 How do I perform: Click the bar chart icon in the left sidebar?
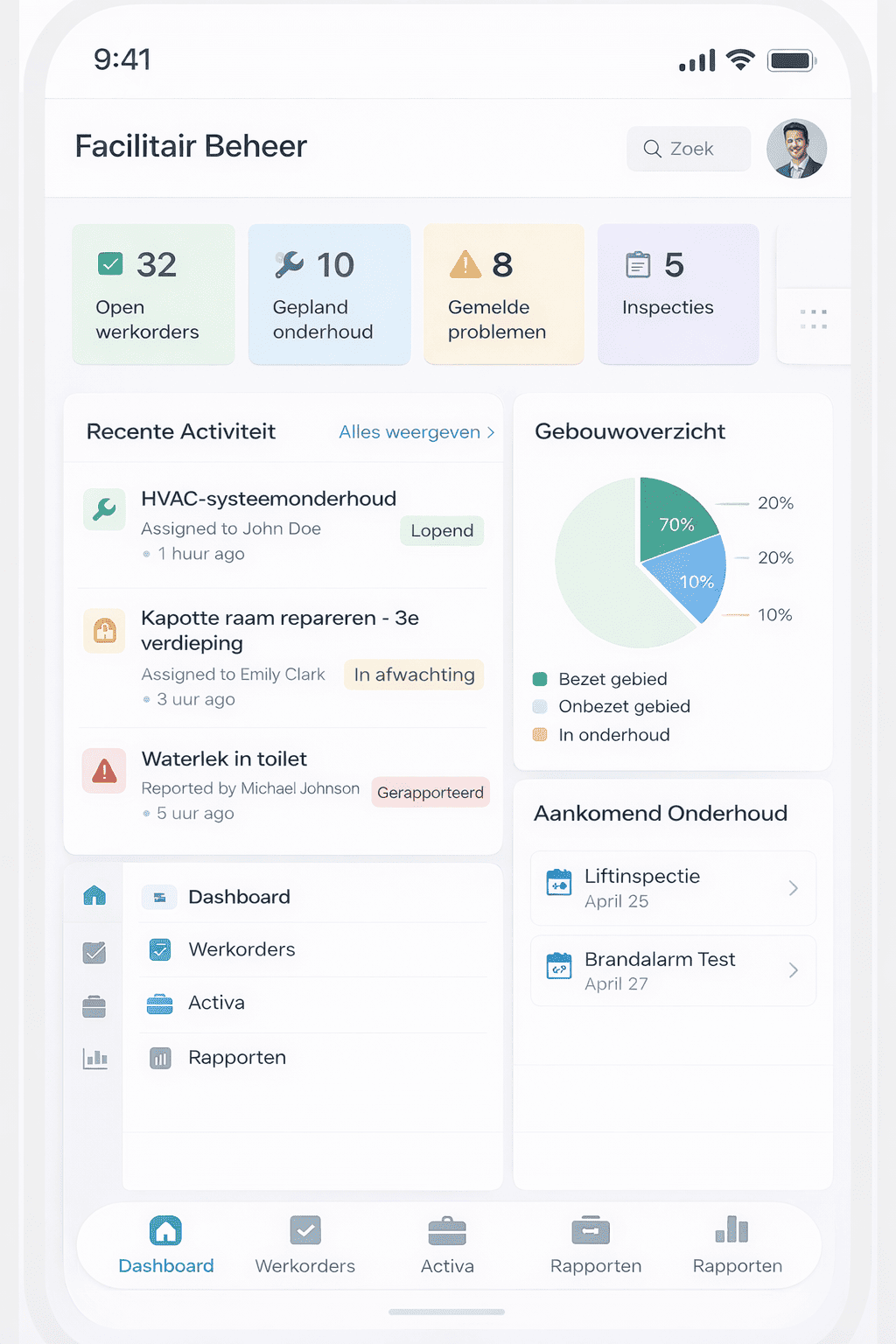click(x=94, y=1059)
